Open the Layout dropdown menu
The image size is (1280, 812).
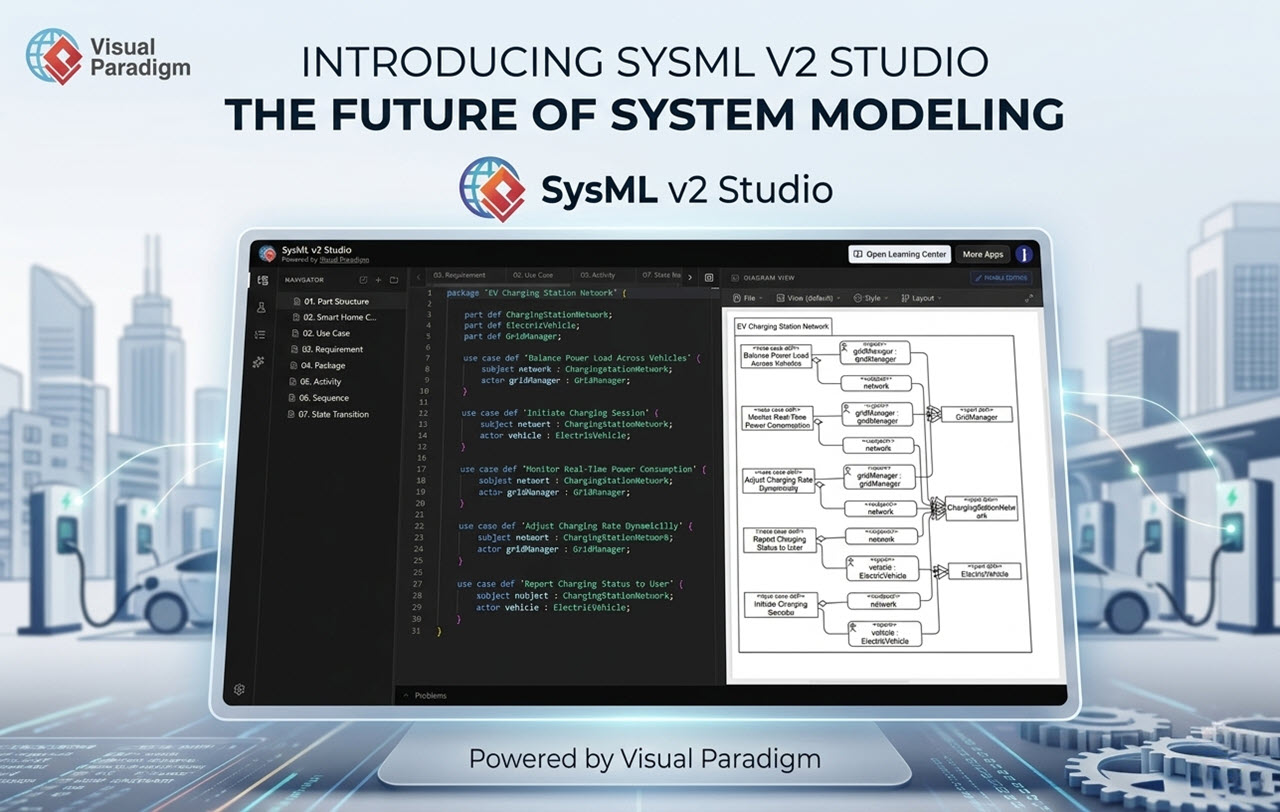[x=925, y=298]
